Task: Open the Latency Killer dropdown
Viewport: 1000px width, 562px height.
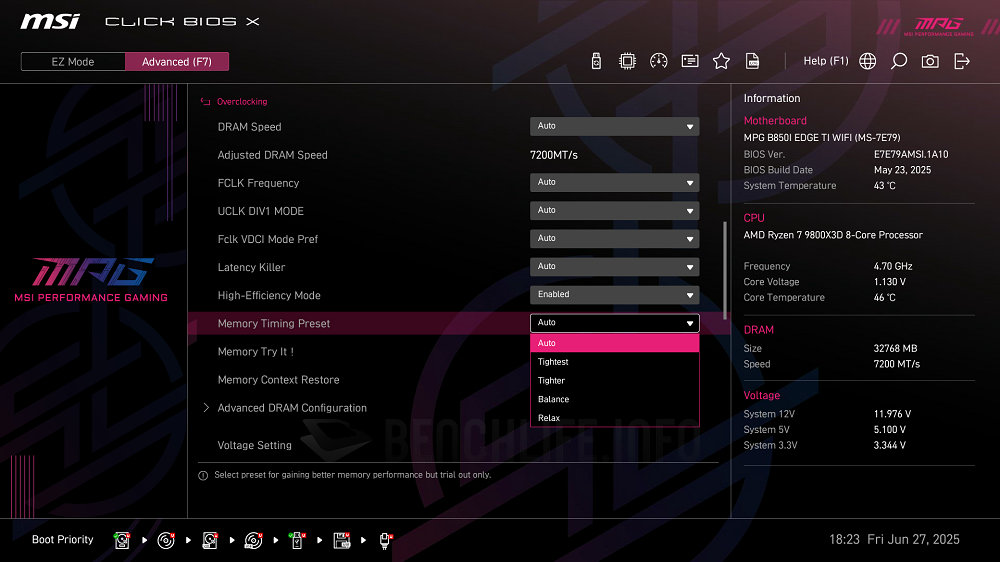Action: pos(614,267)
